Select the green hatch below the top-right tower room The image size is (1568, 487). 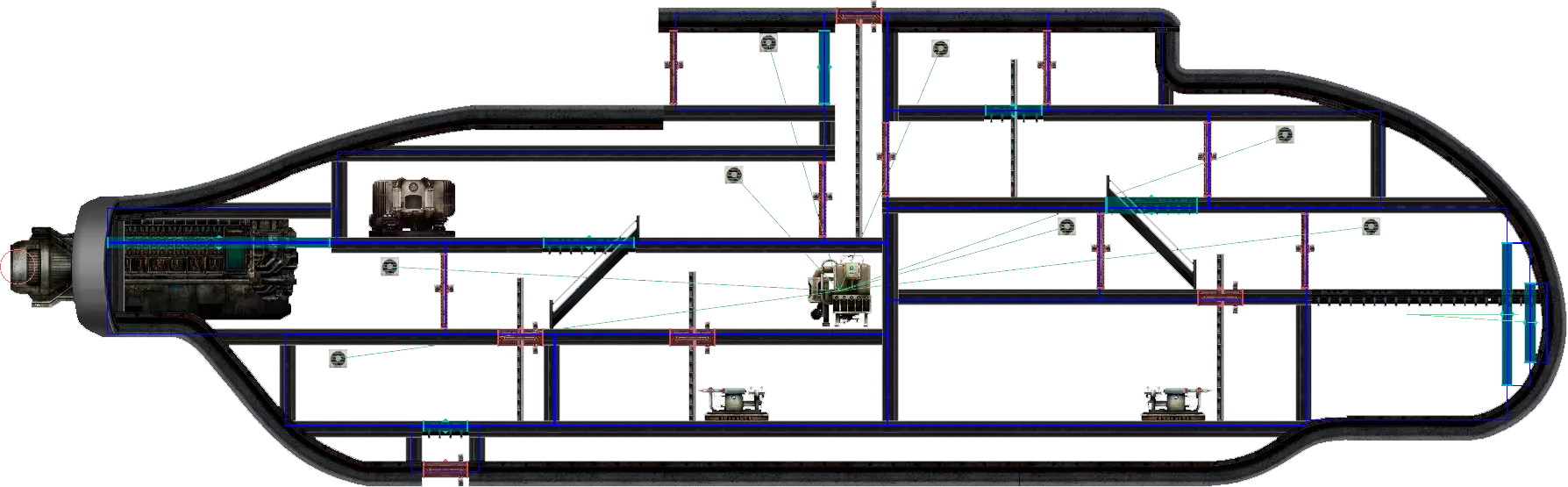(x=1014, y=111)
